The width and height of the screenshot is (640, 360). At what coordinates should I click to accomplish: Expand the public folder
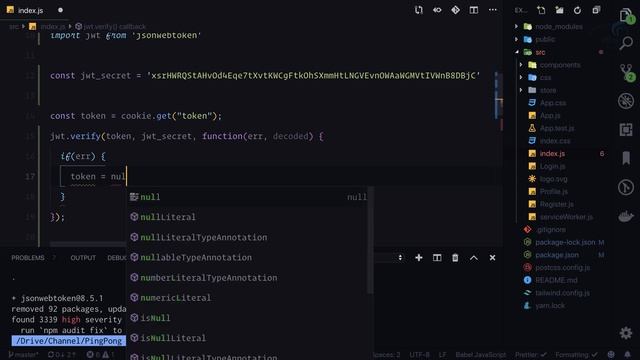click(517, 40)
